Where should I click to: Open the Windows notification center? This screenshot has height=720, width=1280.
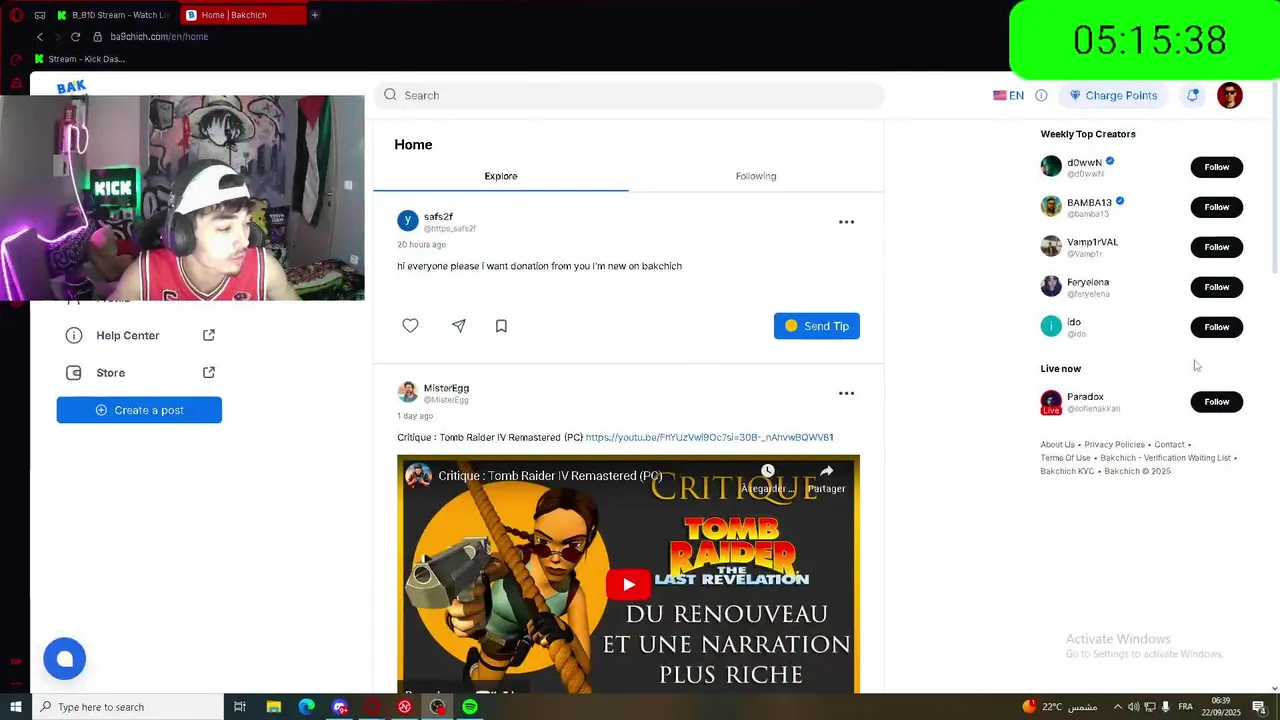[1259, 707]
